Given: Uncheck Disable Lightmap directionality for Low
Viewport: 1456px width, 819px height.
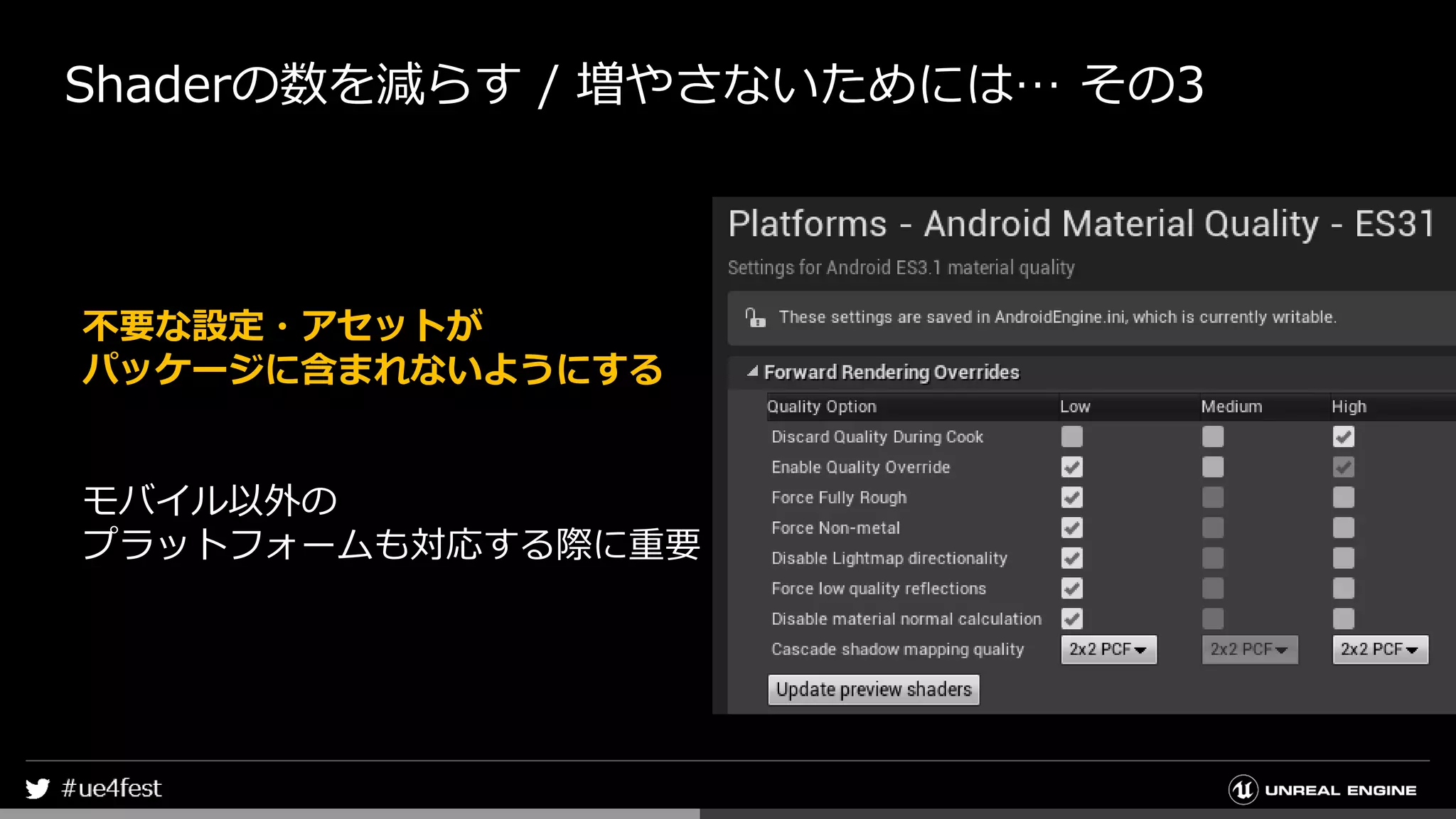Looking at the screenshot, I should point(1071,558).
